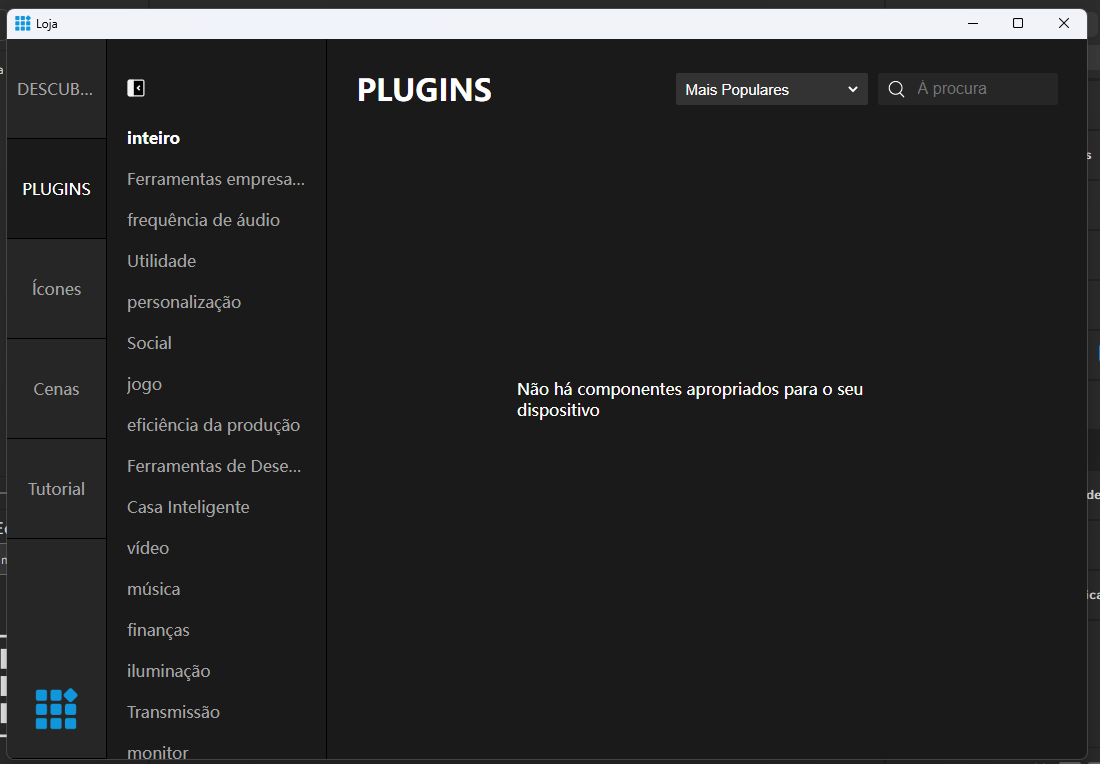The image size is (1100, 764).
Task: Open the 'Mais Populares' sort dropdown
Action: pyautogui.click(x=771, y=89)
